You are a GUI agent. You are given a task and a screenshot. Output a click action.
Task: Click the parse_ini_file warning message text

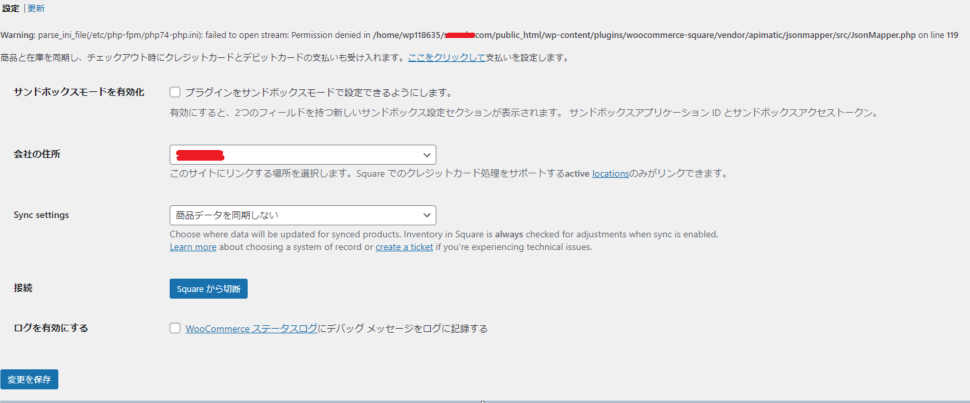479,35
